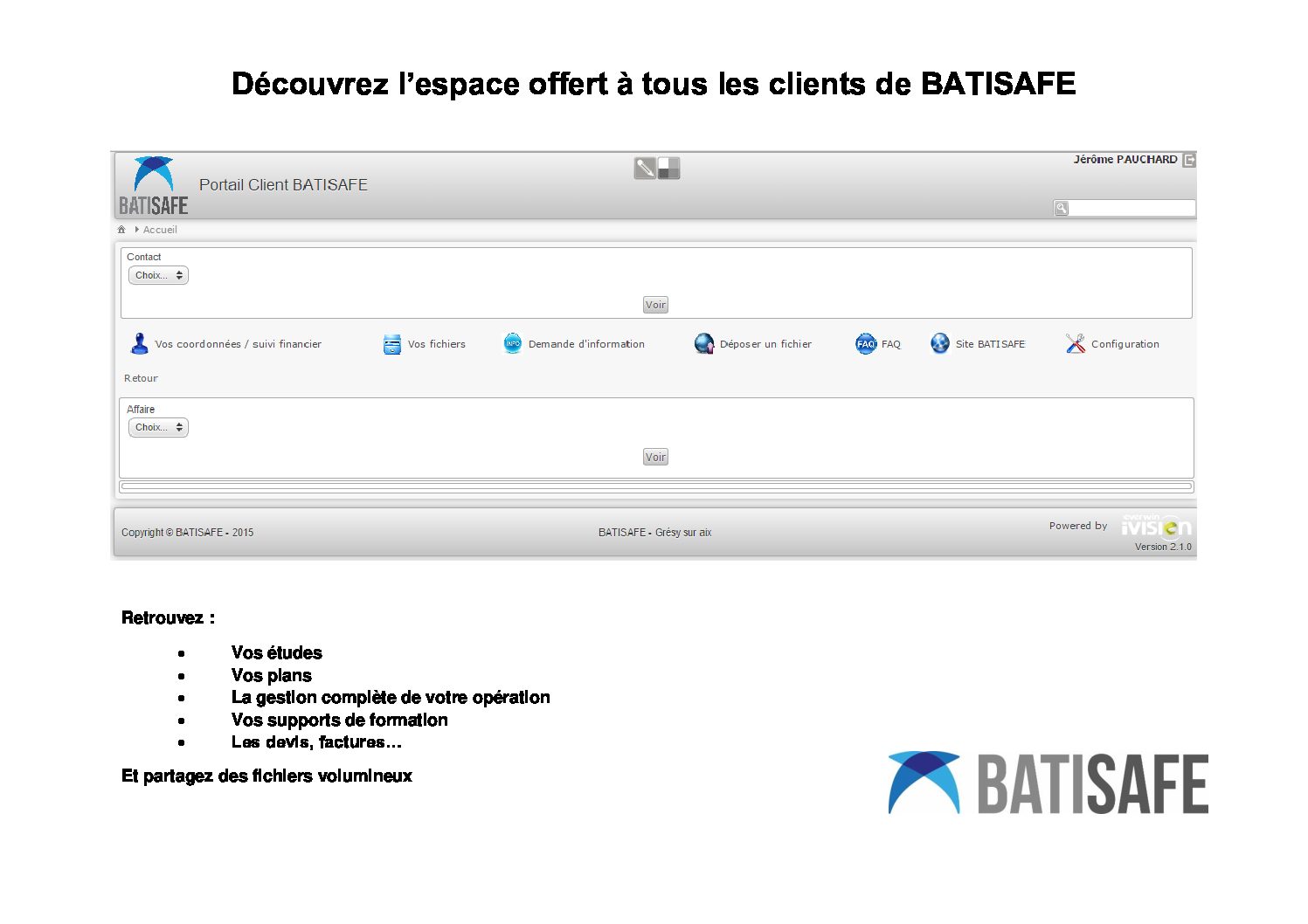Open the Vos fichiers menu item
Screen dimensions: 1308x924
pos(437,344)
